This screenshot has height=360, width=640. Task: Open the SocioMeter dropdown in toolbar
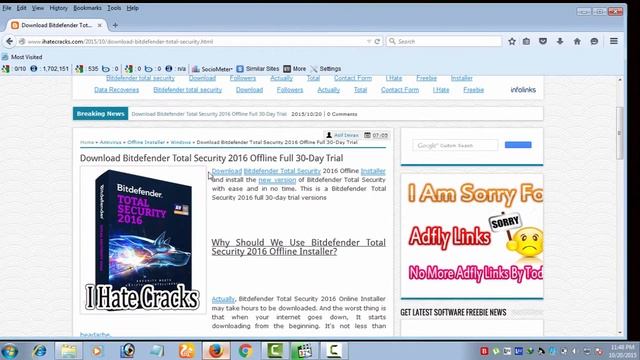pos(212,69)
